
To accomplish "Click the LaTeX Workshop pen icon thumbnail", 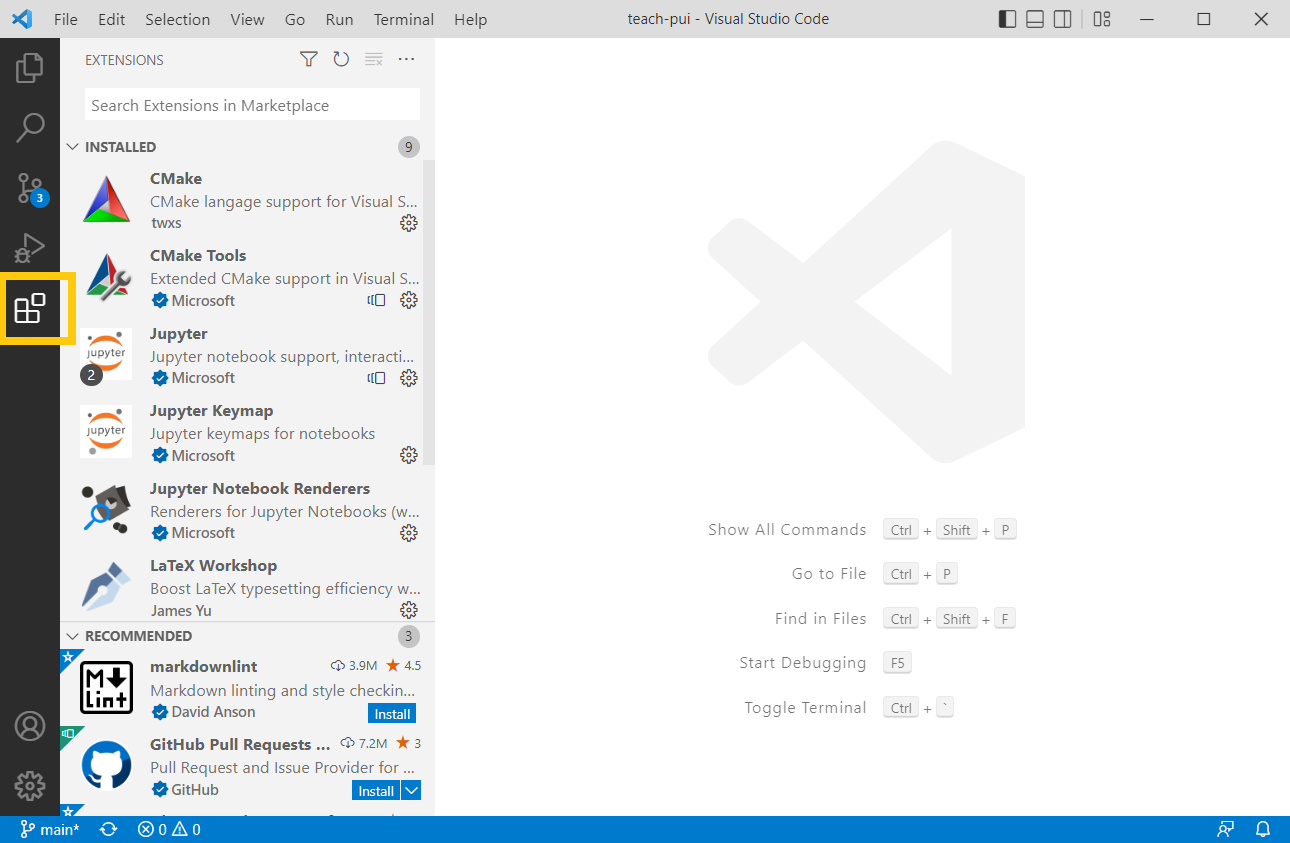I will pyautogui.click(x=106, y=587).
